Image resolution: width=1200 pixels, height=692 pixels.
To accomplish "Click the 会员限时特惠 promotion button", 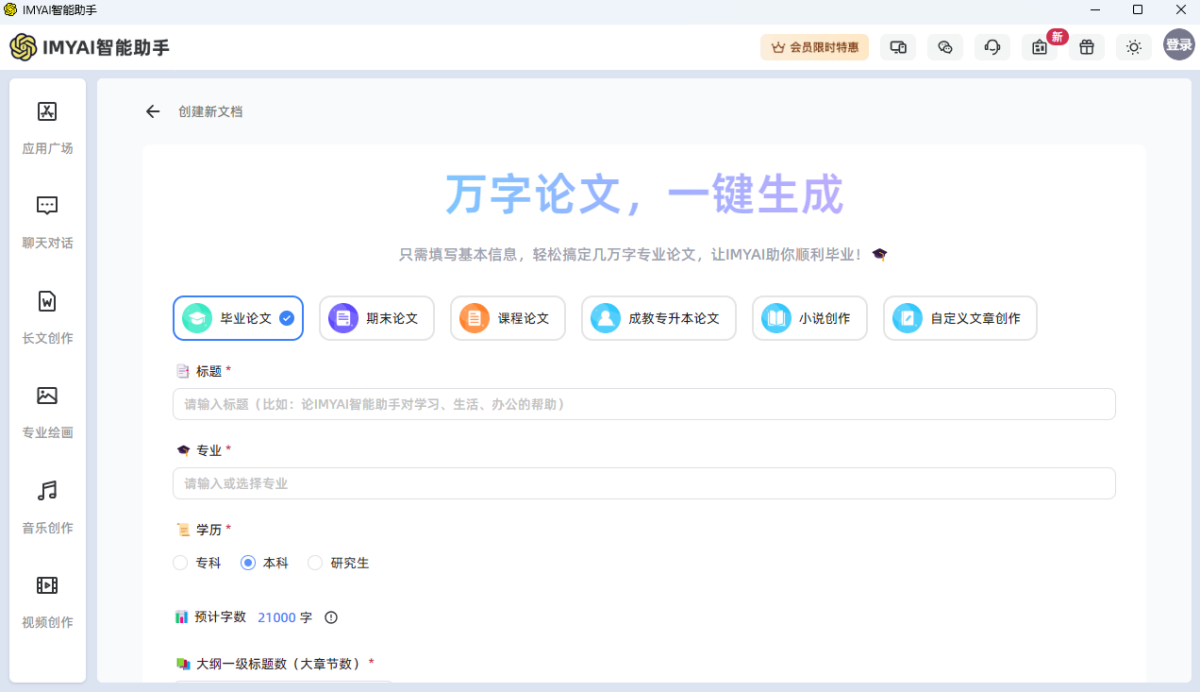I will click(x=814, y=47).
